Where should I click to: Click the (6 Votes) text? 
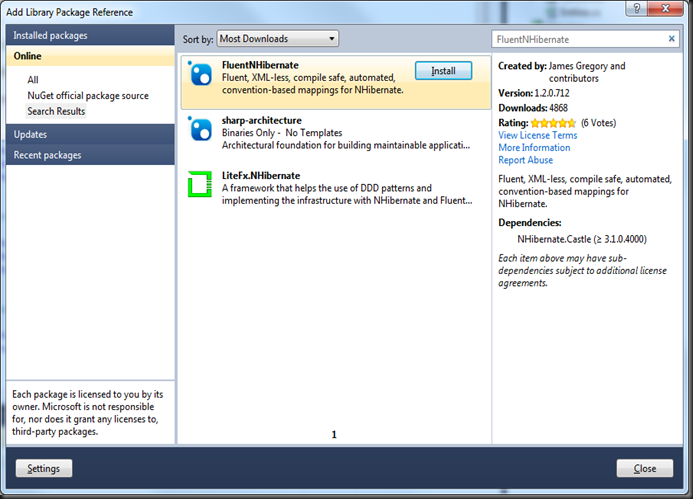[598, 123]
